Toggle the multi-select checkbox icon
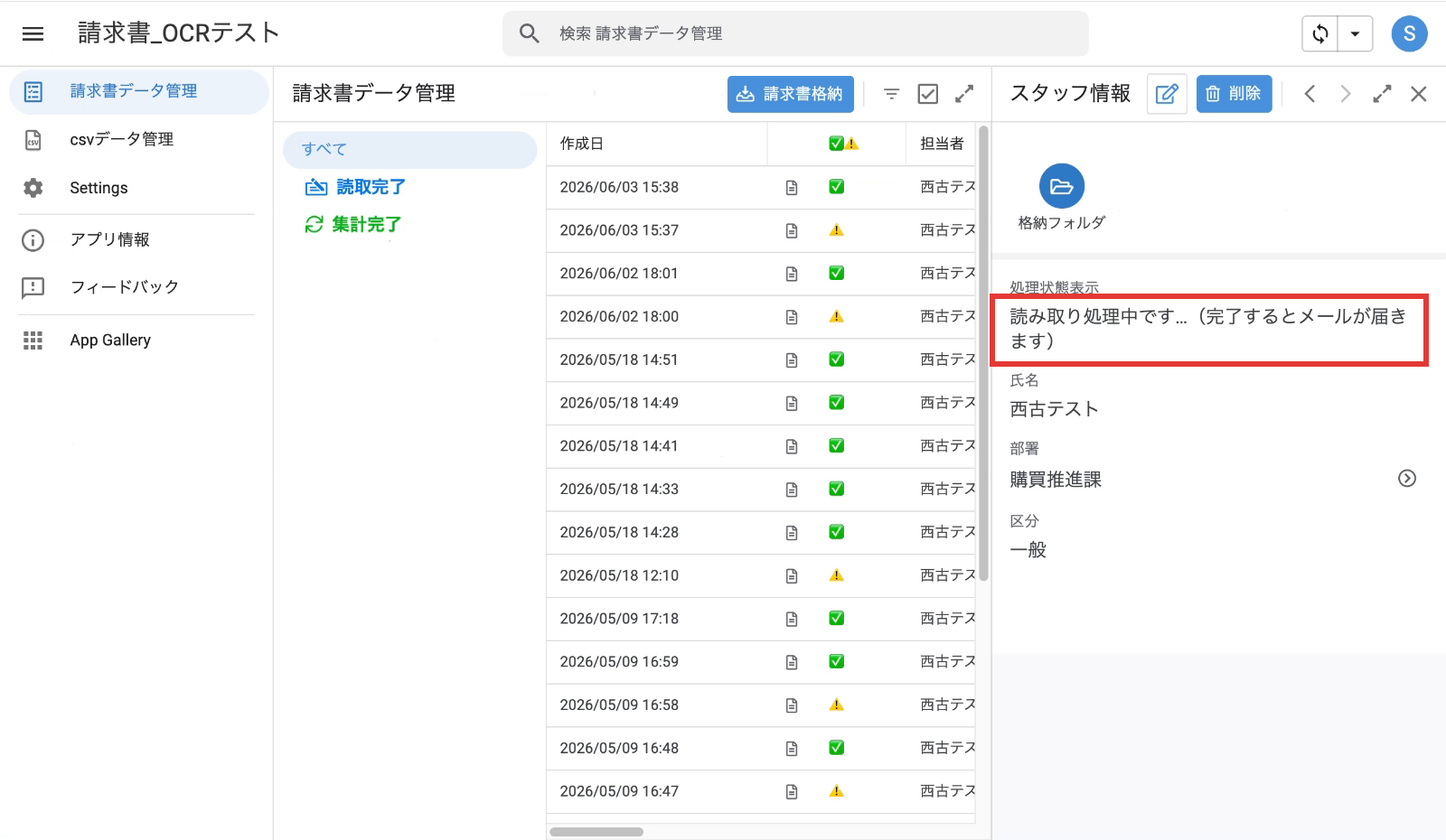The width and height of the screenshot is (1446, 840). click(928, 94)
